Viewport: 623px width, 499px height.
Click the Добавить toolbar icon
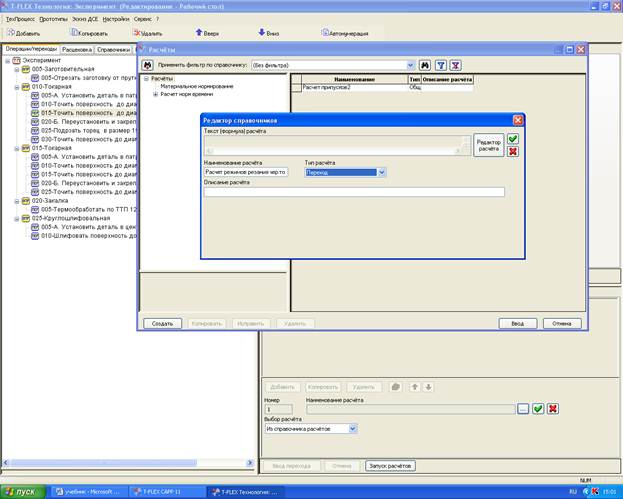tap(11, 33)
